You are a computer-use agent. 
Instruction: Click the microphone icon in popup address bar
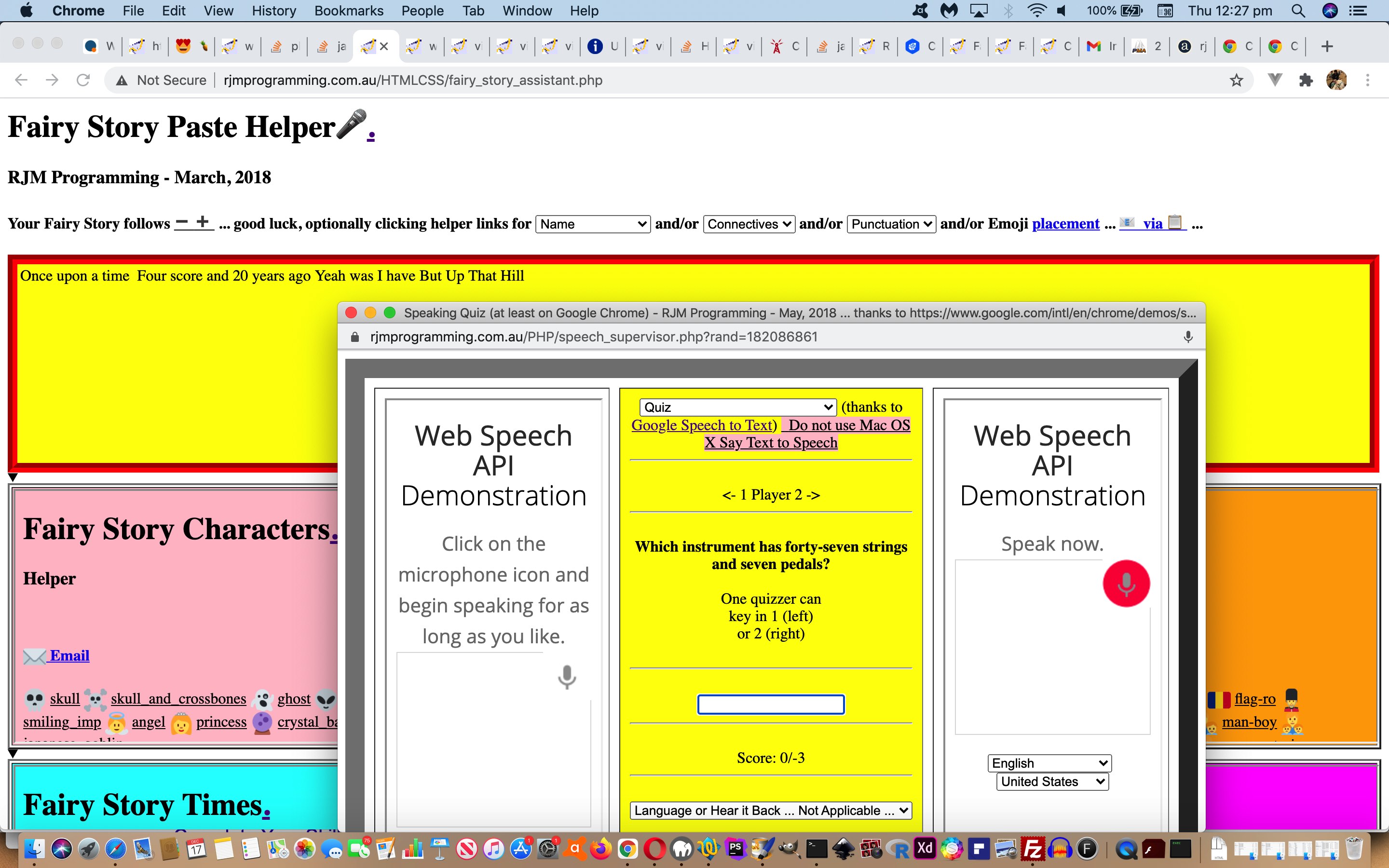click(x=1187, y=337)
